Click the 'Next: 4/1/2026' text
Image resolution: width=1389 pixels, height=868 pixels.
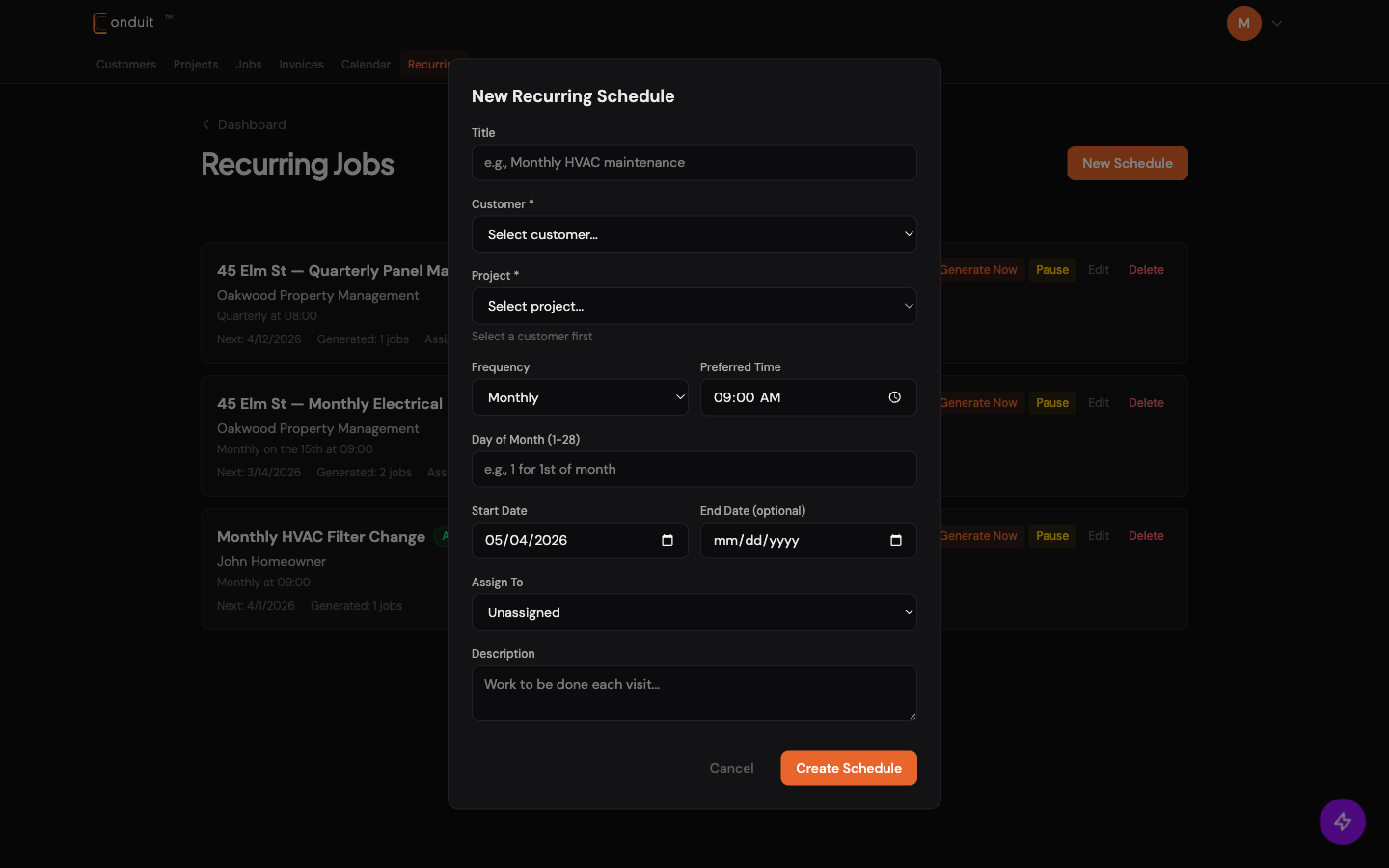point(256,606)
